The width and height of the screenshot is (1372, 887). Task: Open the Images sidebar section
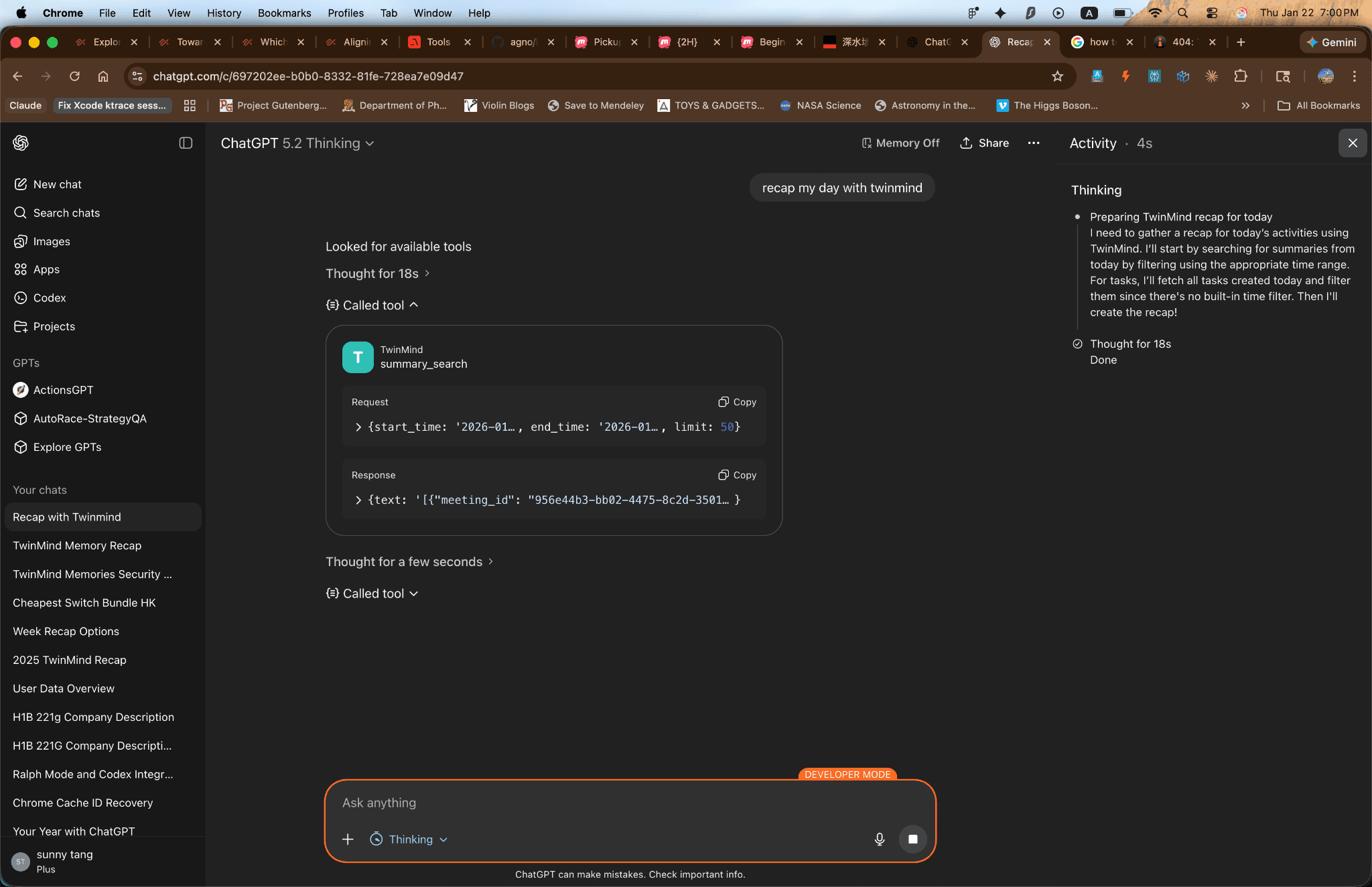pos(52,241)
